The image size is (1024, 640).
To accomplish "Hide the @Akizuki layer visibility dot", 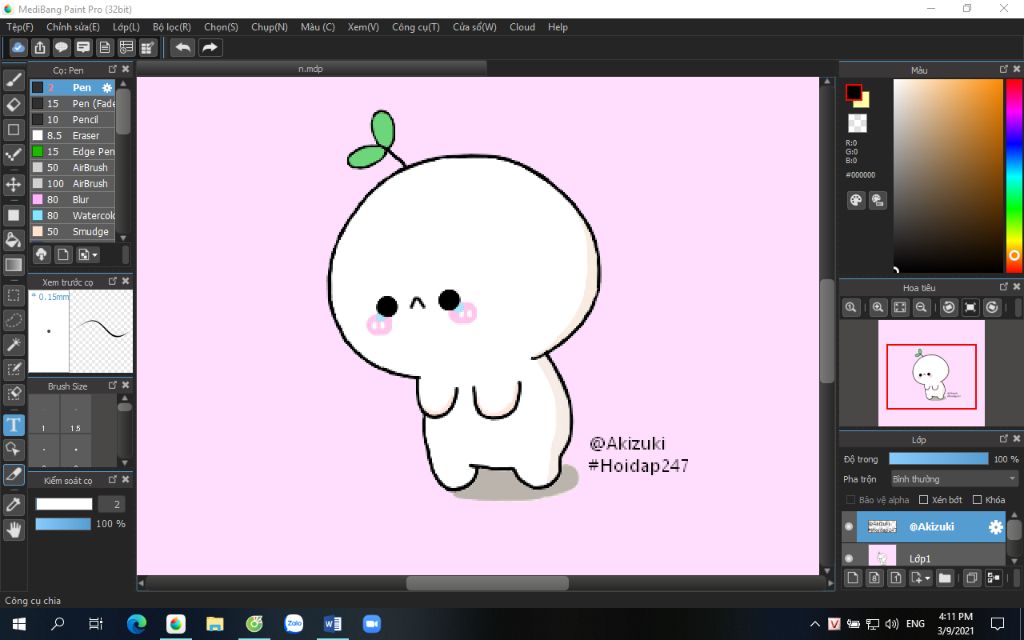I will click(x=849, y=527).
